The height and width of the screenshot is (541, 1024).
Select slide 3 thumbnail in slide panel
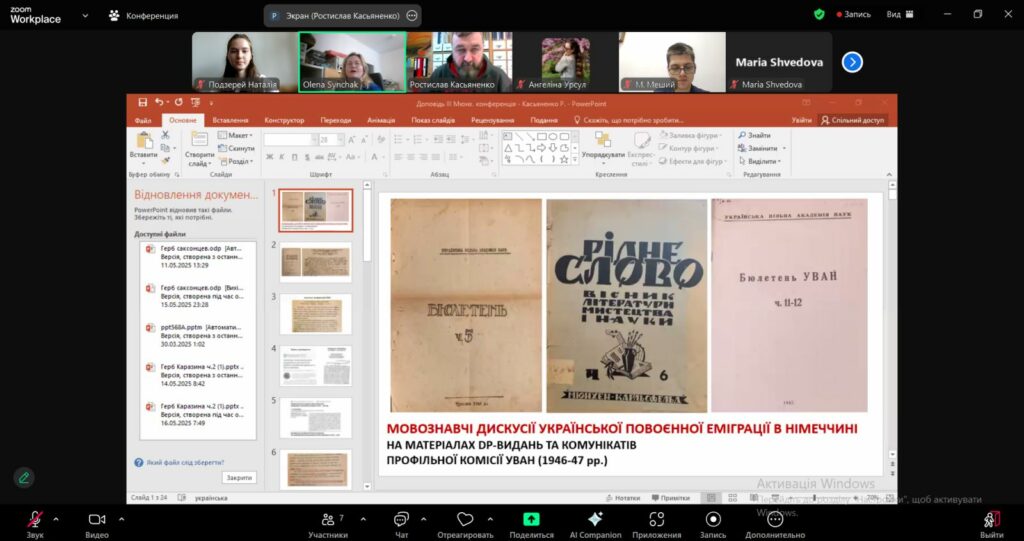coord(315,314)
